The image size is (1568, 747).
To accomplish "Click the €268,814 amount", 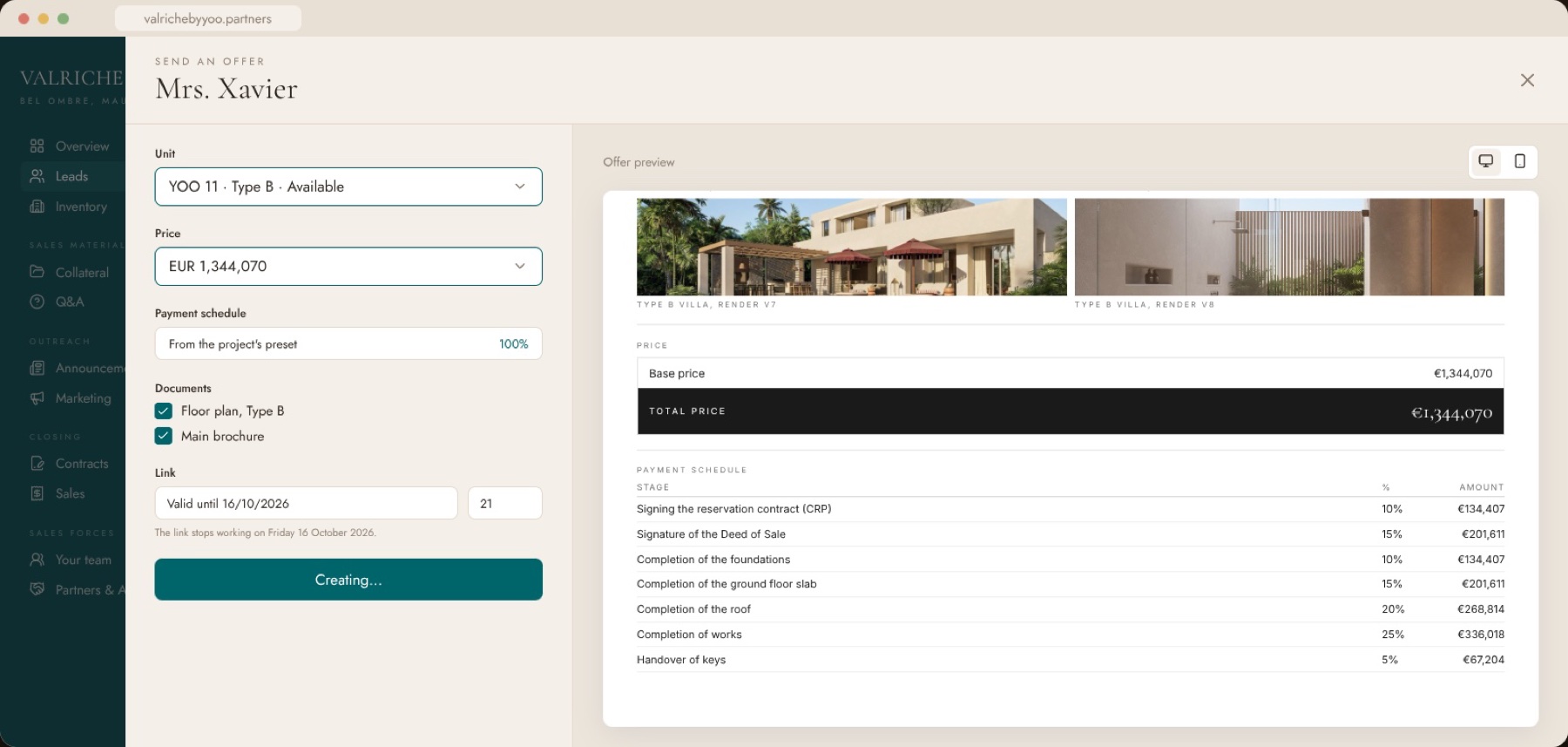I will 1481,609.
